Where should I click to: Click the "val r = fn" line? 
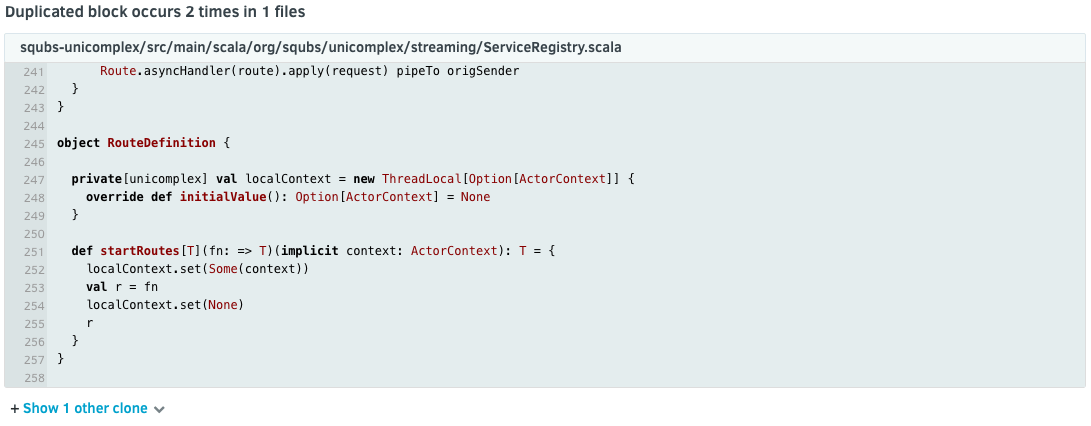(122, 286)
